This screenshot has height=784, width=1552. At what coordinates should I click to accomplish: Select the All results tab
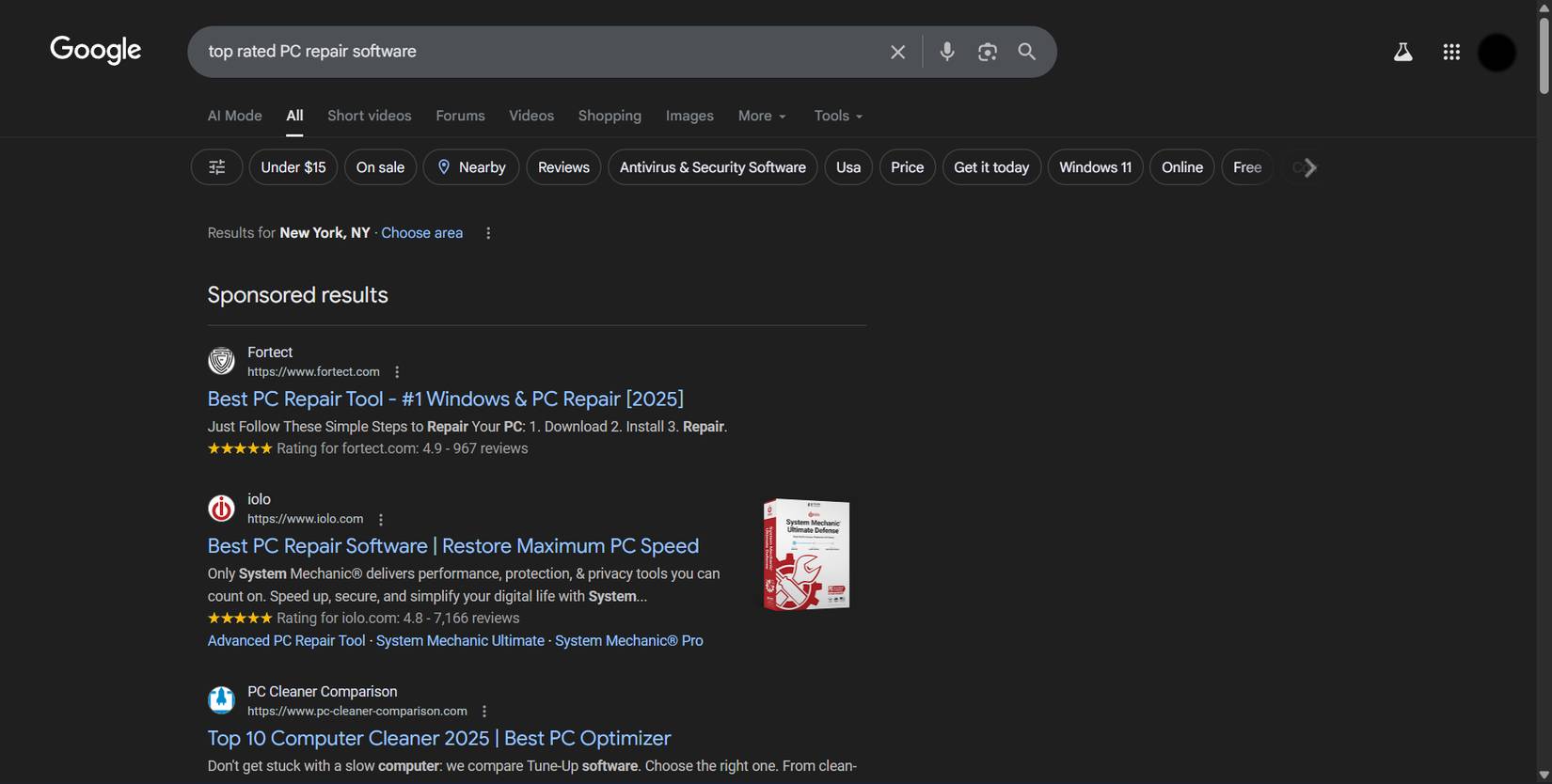pyautogui.click(x=294, y=116)
